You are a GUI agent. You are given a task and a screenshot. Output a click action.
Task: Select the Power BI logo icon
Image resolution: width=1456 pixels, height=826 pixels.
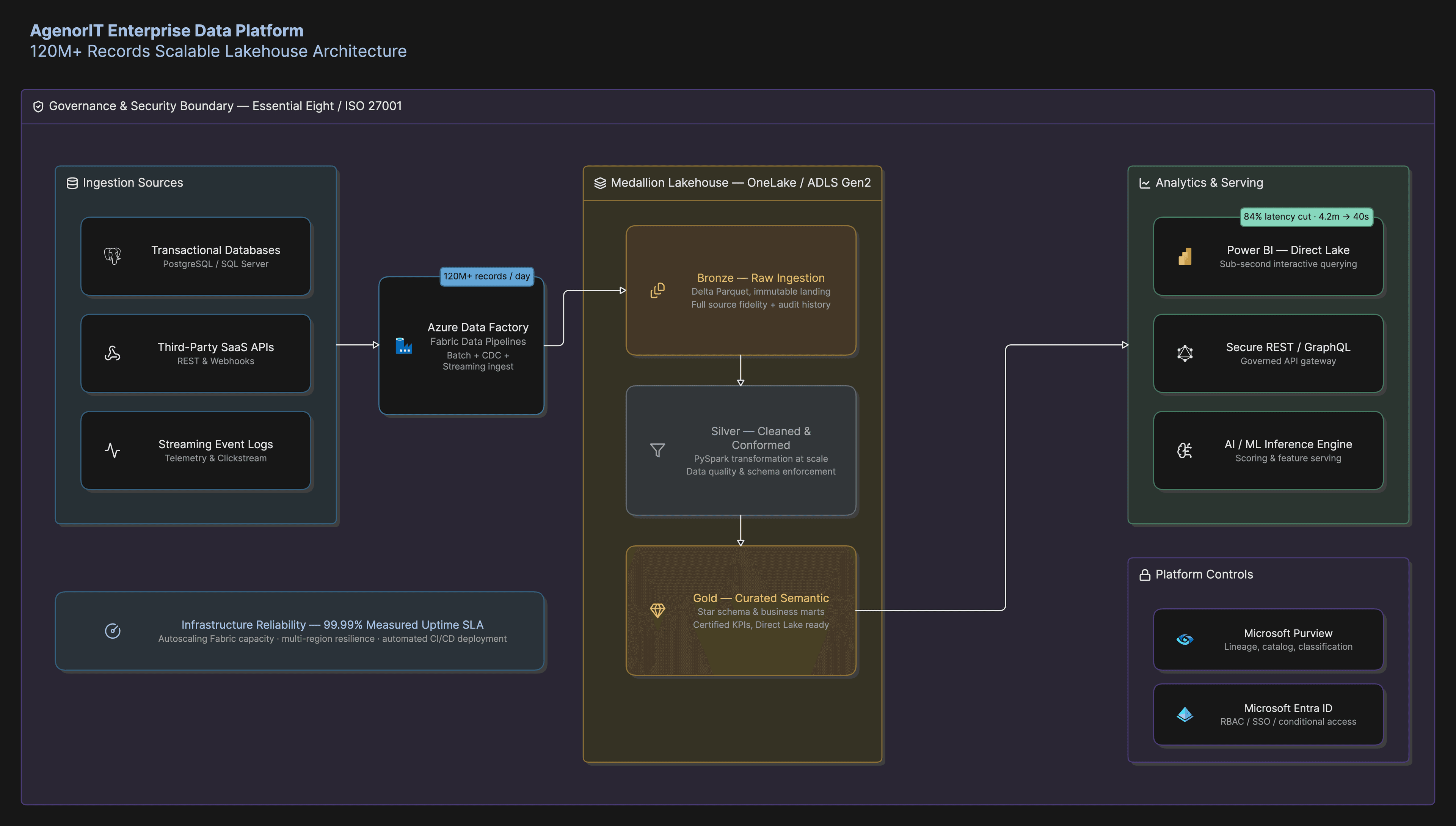[1185, 256]
